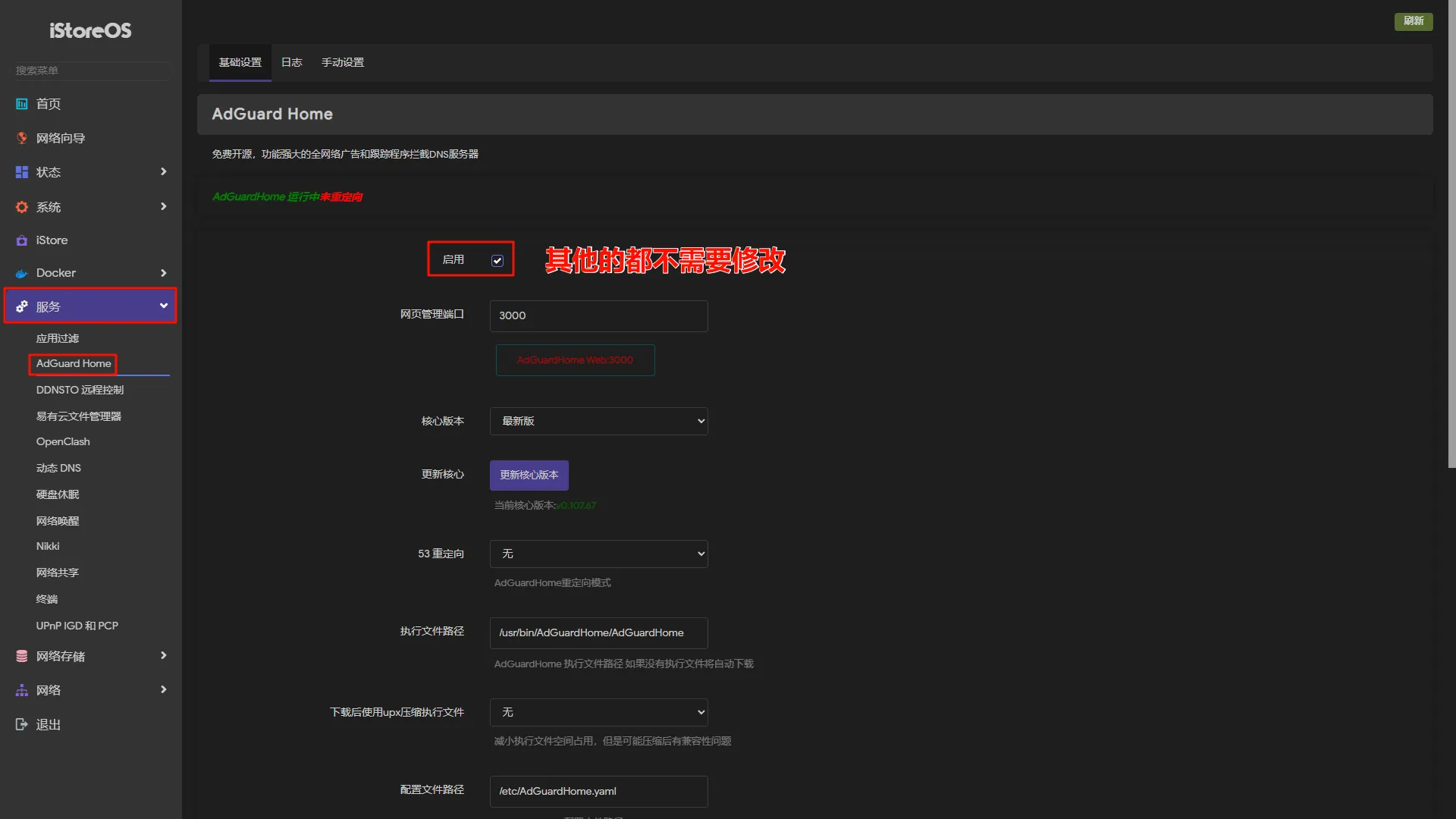The image size is (1456, 819).
Task: Click the logout (退出) icon
Action: (x=22, y=724)
